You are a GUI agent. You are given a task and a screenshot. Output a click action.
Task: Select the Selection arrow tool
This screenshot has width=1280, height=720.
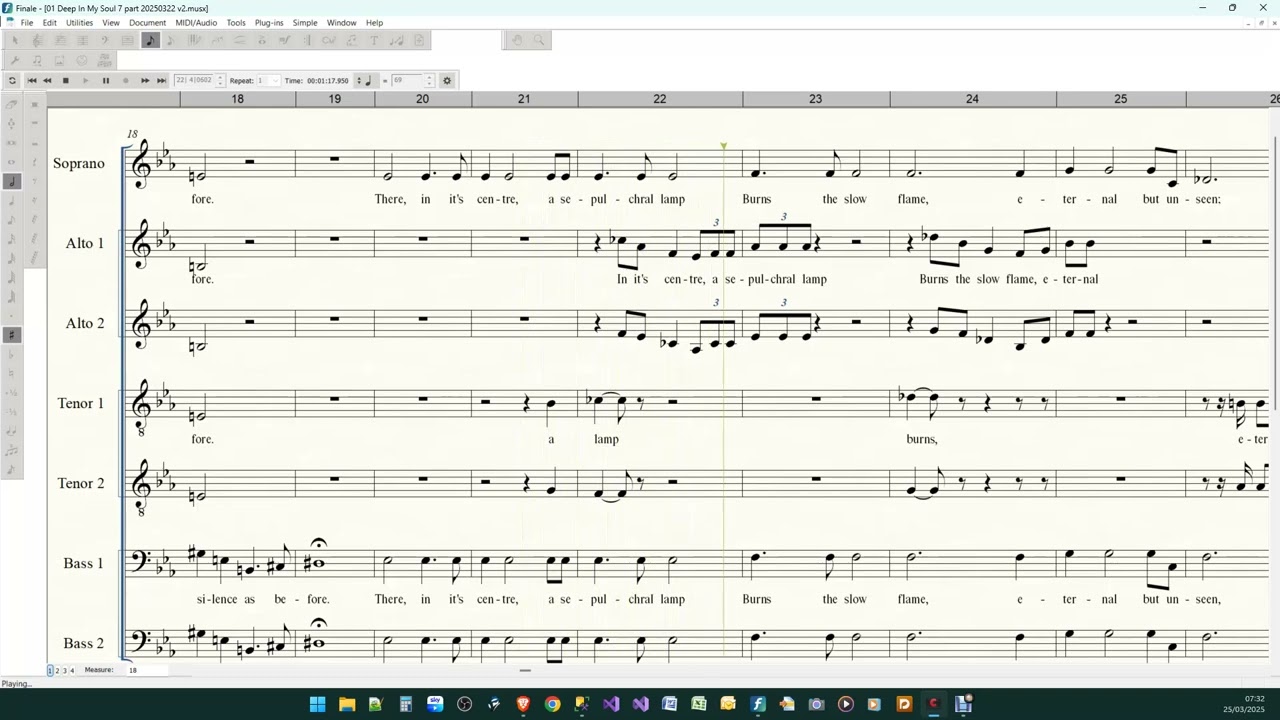(x=15, y=40)
